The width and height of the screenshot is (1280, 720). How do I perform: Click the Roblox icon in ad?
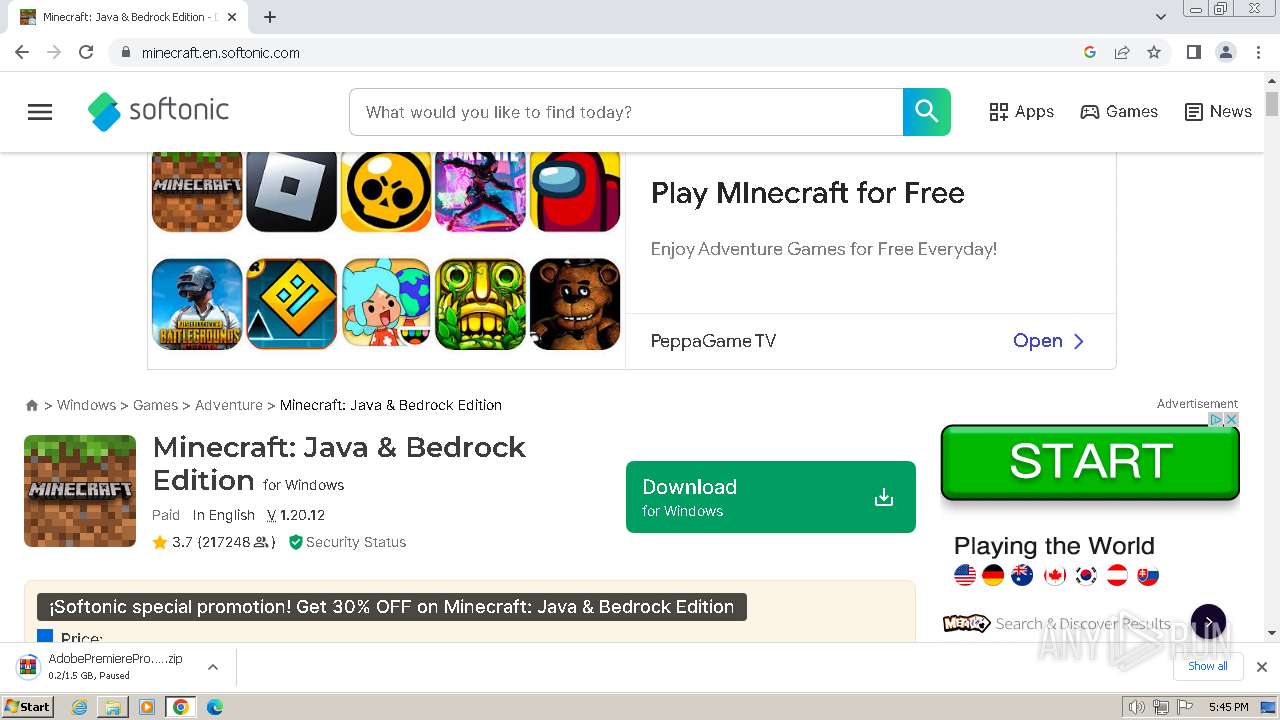[x=291, y=190]
